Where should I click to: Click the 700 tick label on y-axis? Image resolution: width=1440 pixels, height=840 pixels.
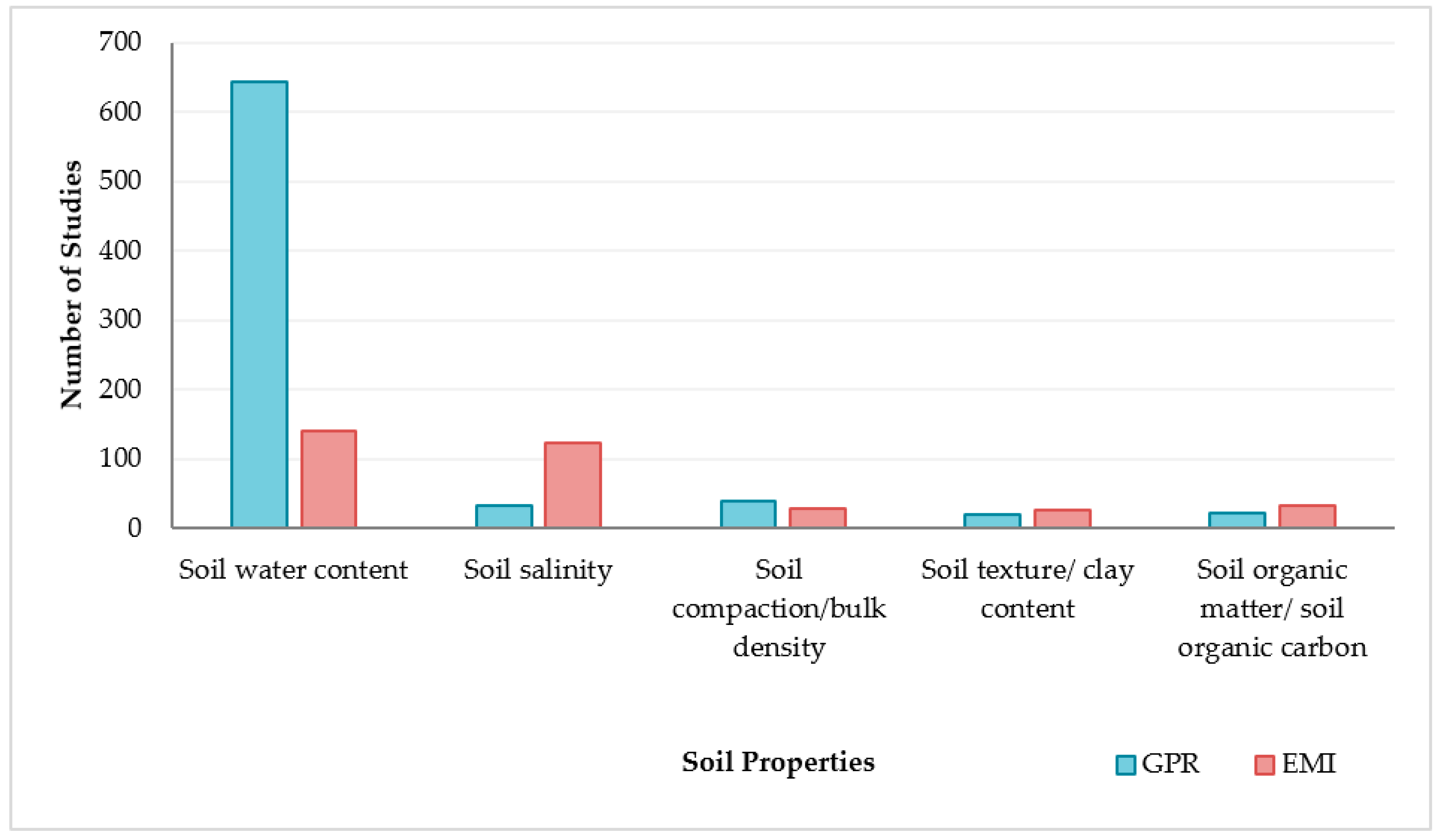120,42
